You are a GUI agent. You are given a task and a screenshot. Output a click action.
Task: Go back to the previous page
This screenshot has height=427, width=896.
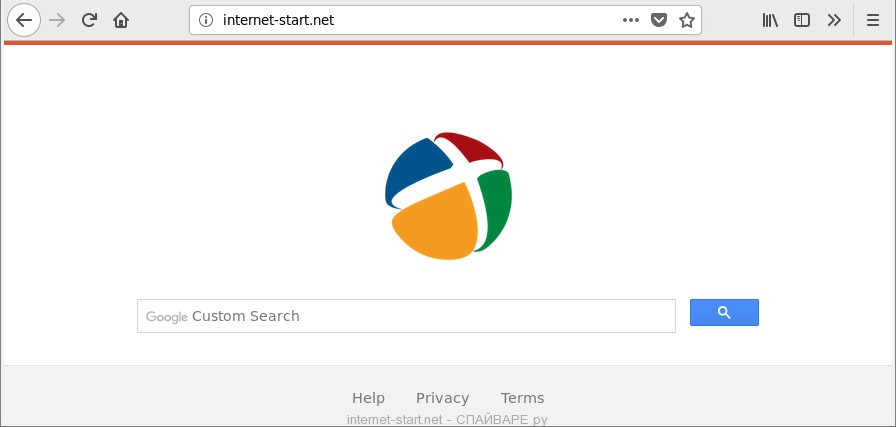click(x=24, y=20)
